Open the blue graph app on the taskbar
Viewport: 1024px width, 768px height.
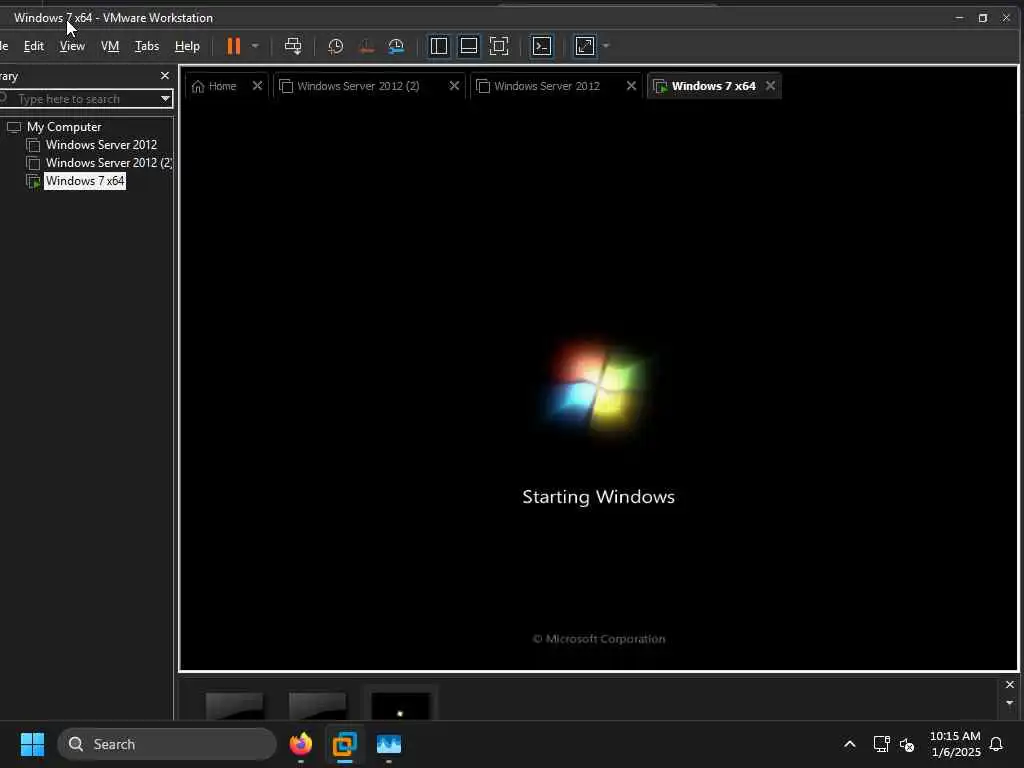tap(389, 744)
